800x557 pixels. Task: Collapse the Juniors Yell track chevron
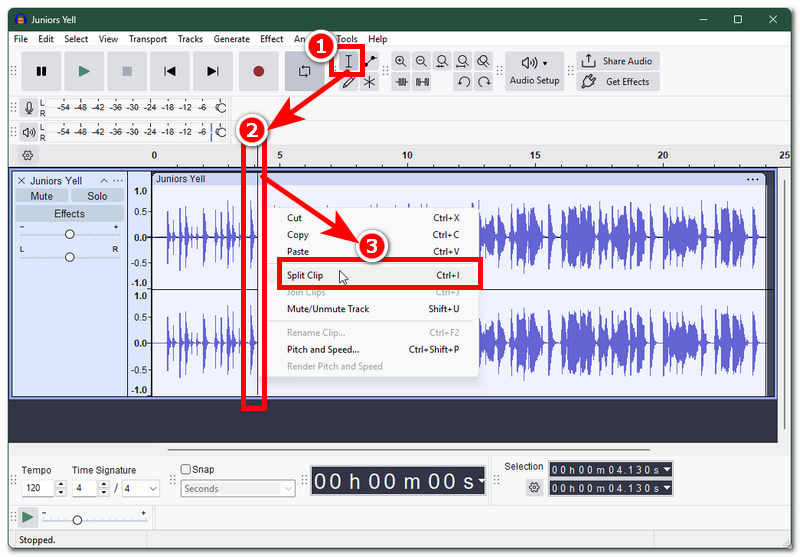[104, 181]
